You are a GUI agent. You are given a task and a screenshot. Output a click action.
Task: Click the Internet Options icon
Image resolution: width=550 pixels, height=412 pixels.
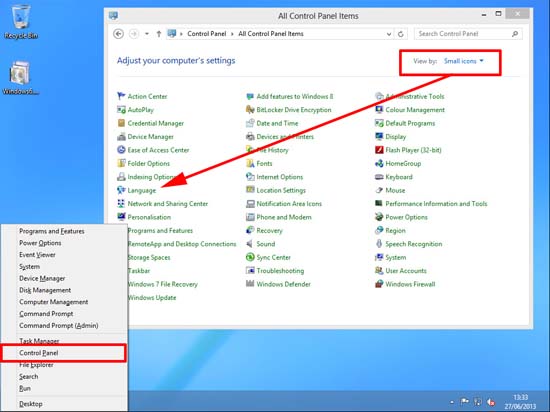tap(250, 177)
